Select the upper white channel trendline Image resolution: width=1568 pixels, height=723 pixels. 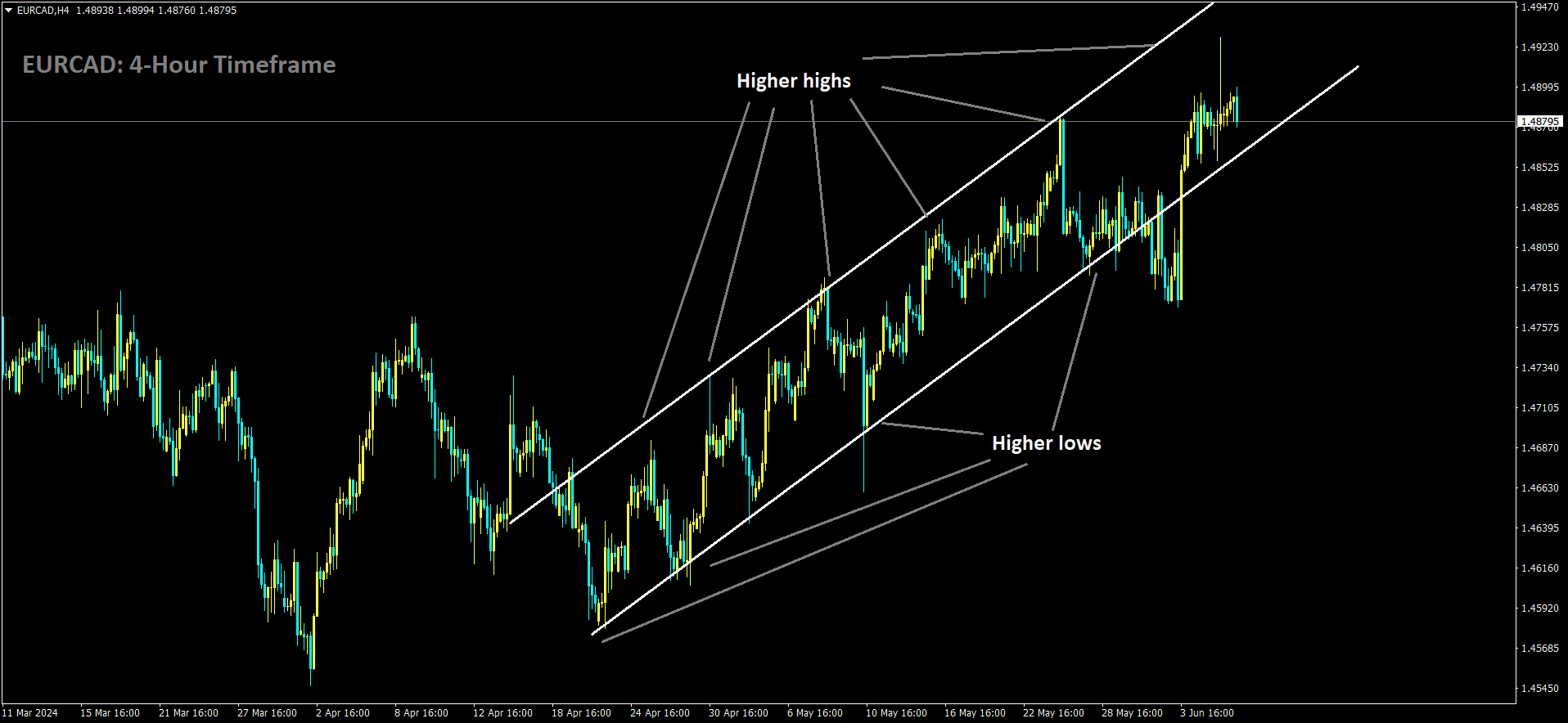pyautogui.click(x=861, y=263)
